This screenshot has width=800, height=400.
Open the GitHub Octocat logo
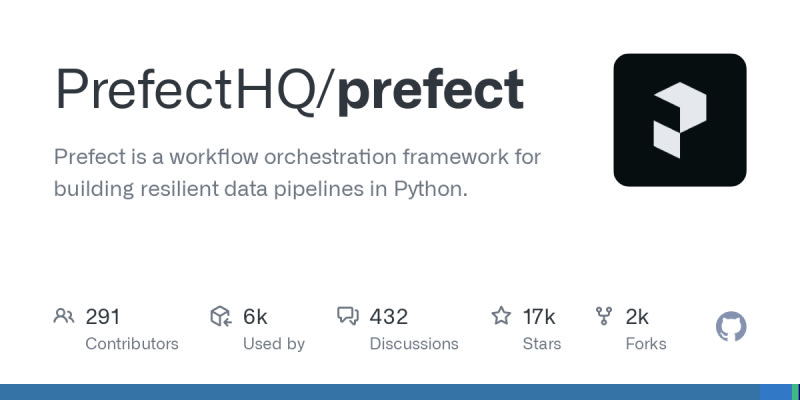coord(732,327)
